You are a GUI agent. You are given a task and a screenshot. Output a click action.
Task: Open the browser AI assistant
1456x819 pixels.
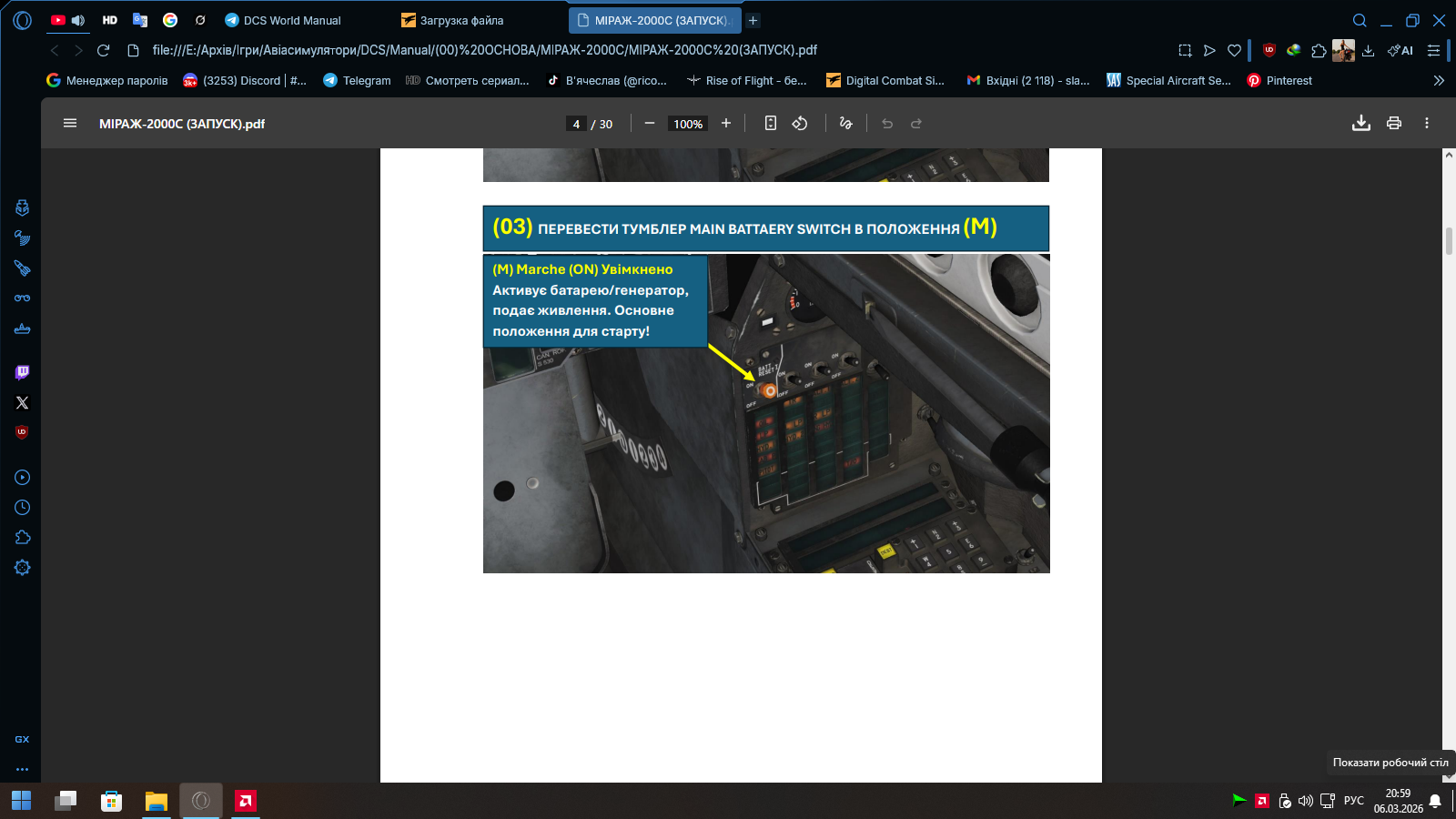point(1400,50)
